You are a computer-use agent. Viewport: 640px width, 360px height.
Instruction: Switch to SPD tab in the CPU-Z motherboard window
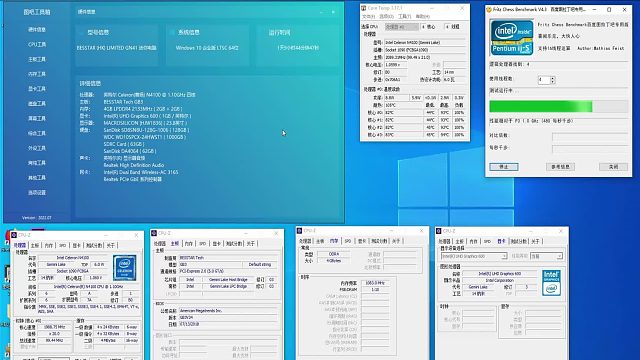tap(202, 243)
